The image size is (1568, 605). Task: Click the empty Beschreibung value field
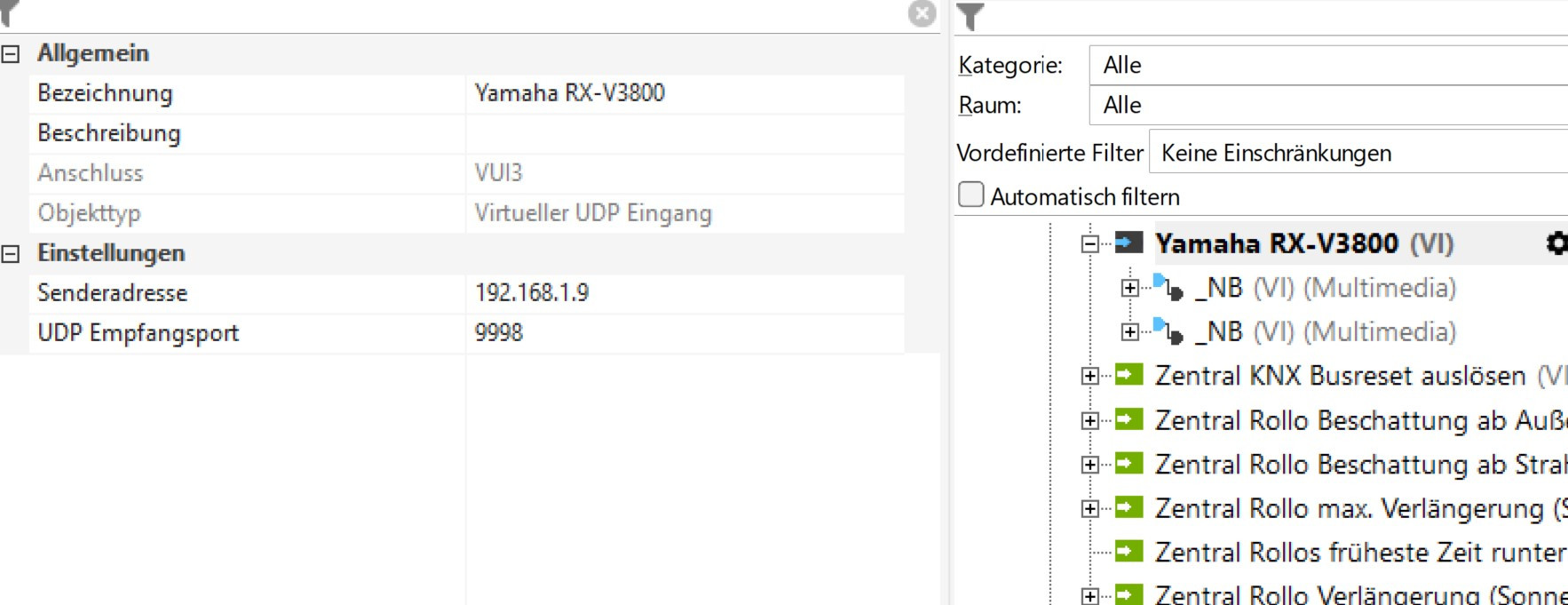click(684, 133)
